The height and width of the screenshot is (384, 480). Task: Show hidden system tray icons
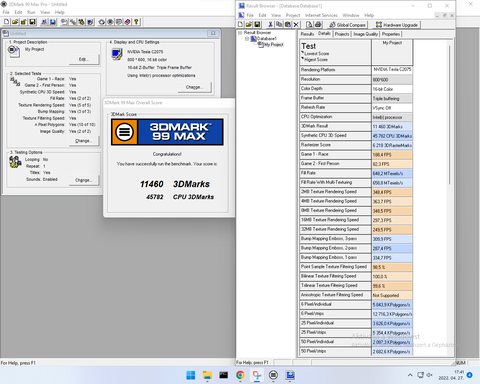pos(410,375)
